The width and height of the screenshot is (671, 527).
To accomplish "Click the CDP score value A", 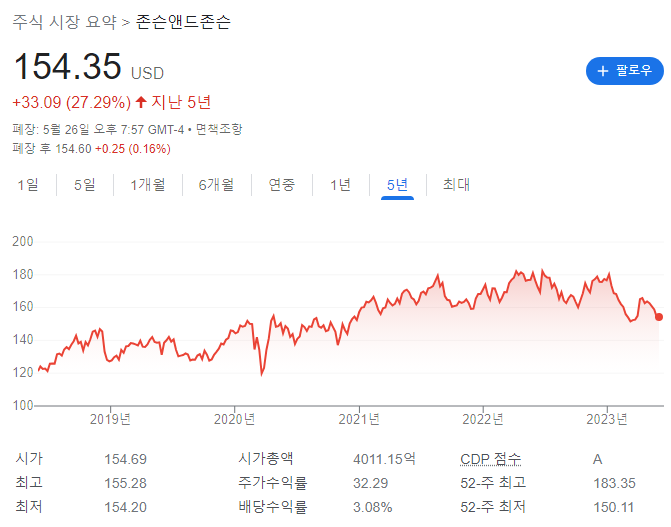I will tap(597, 459).
